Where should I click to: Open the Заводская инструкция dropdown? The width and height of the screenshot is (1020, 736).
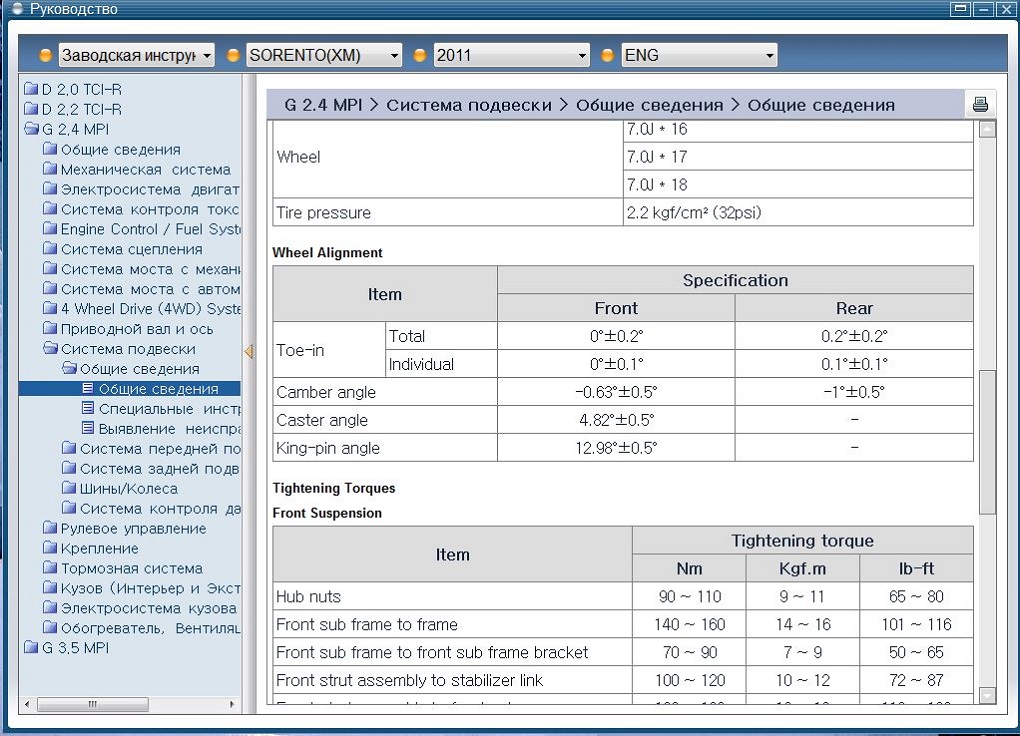tap(136, 55)
